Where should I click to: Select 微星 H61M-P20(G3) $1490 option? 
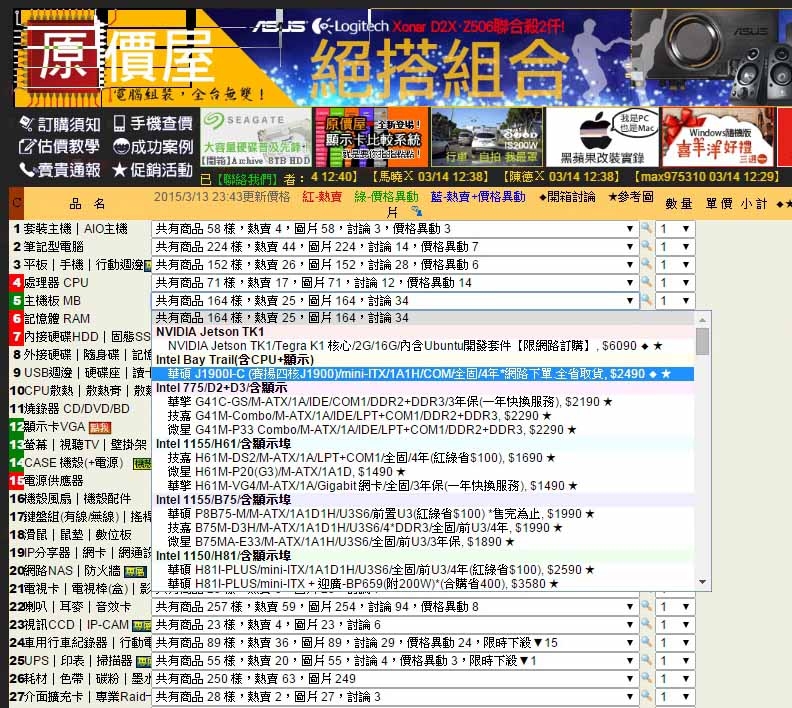click(x=423, y=472)
